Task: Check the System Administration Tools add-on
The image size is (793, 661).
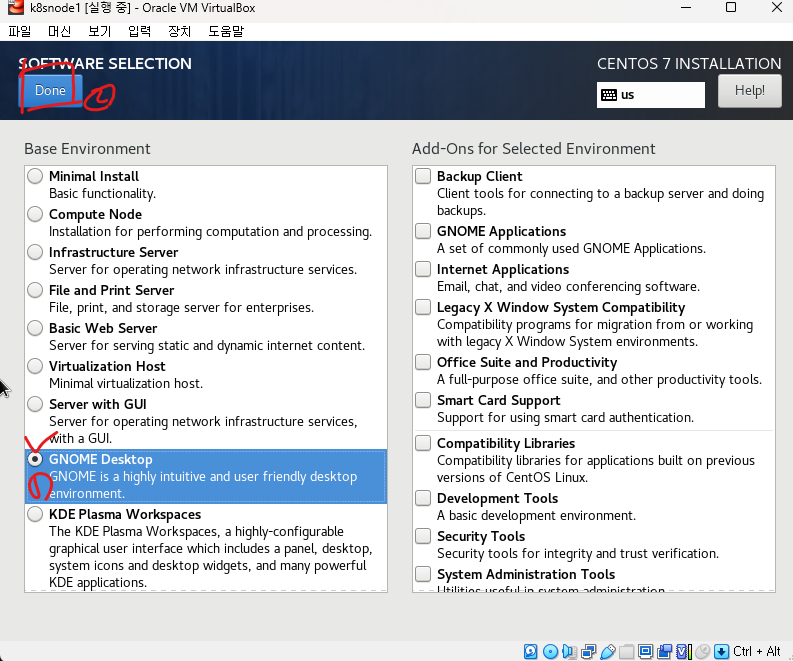Action: (x=423, y=574)
